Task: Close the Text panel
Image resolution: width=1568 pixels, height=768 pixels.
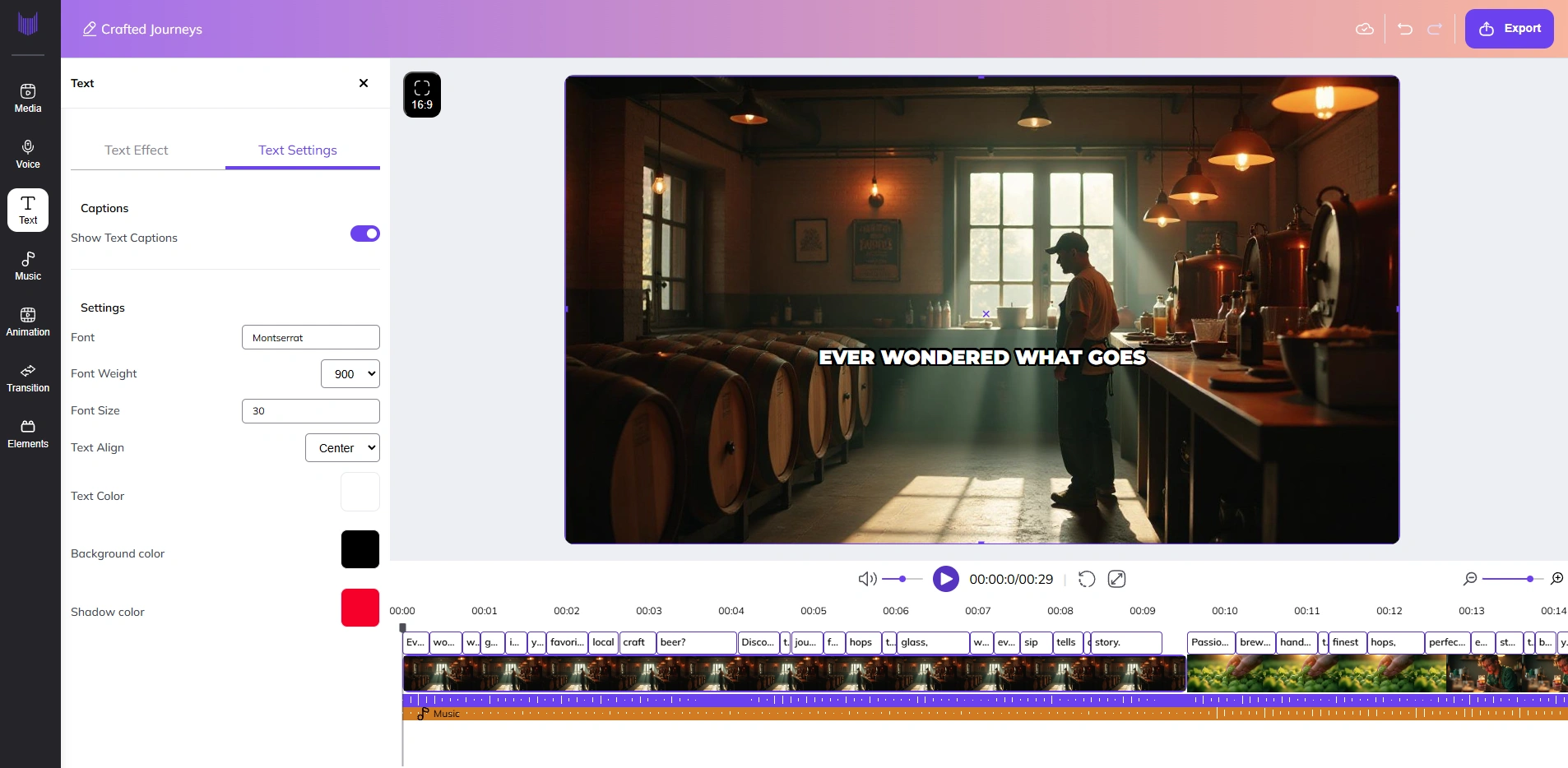Action: pos(364,83)
